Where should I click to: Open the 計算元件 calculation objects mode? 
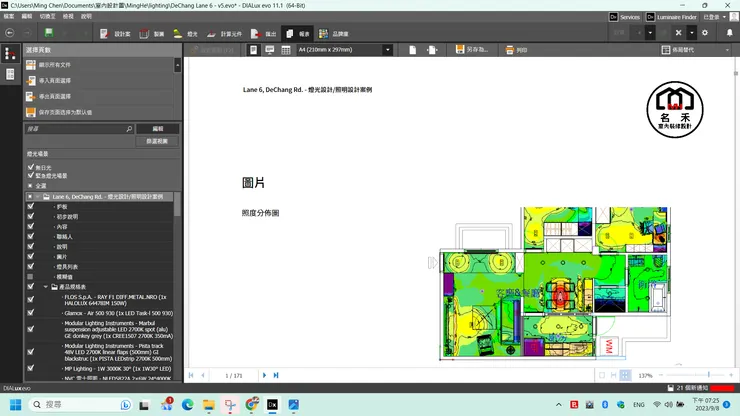click(x=224, y=33)
